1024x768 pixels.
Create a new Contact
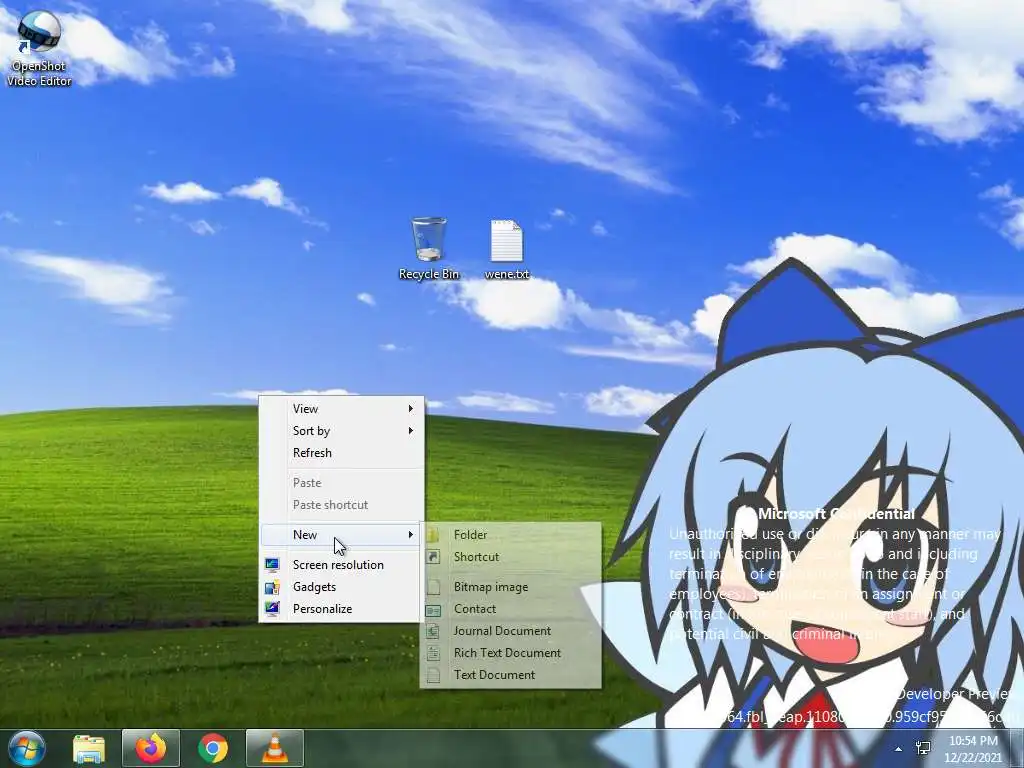(511, 609)
